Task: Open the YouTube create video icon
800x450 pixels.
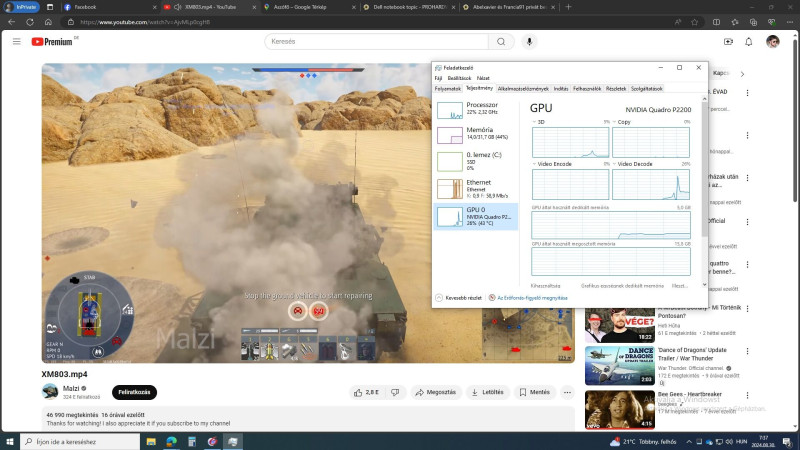Action: 728,42
